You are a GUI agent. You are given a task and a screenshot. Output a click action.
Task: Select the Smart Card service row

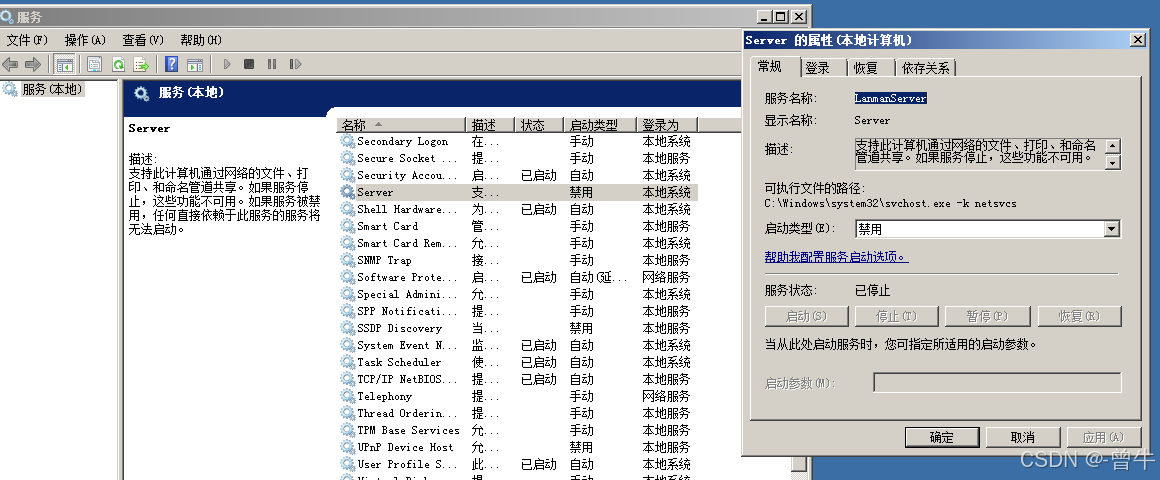(518, 226)
